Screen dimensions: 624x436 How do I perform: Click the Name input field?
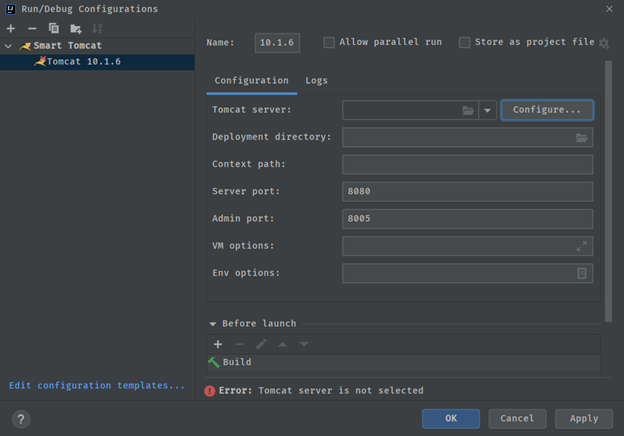click(277, 43)
